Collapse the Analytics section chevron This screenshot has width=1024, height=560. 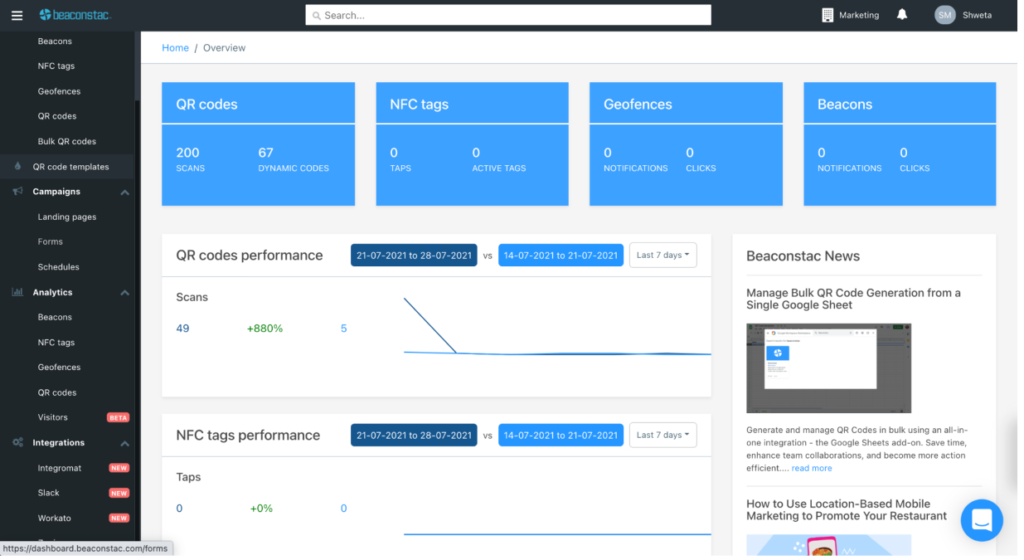point(125,294)
